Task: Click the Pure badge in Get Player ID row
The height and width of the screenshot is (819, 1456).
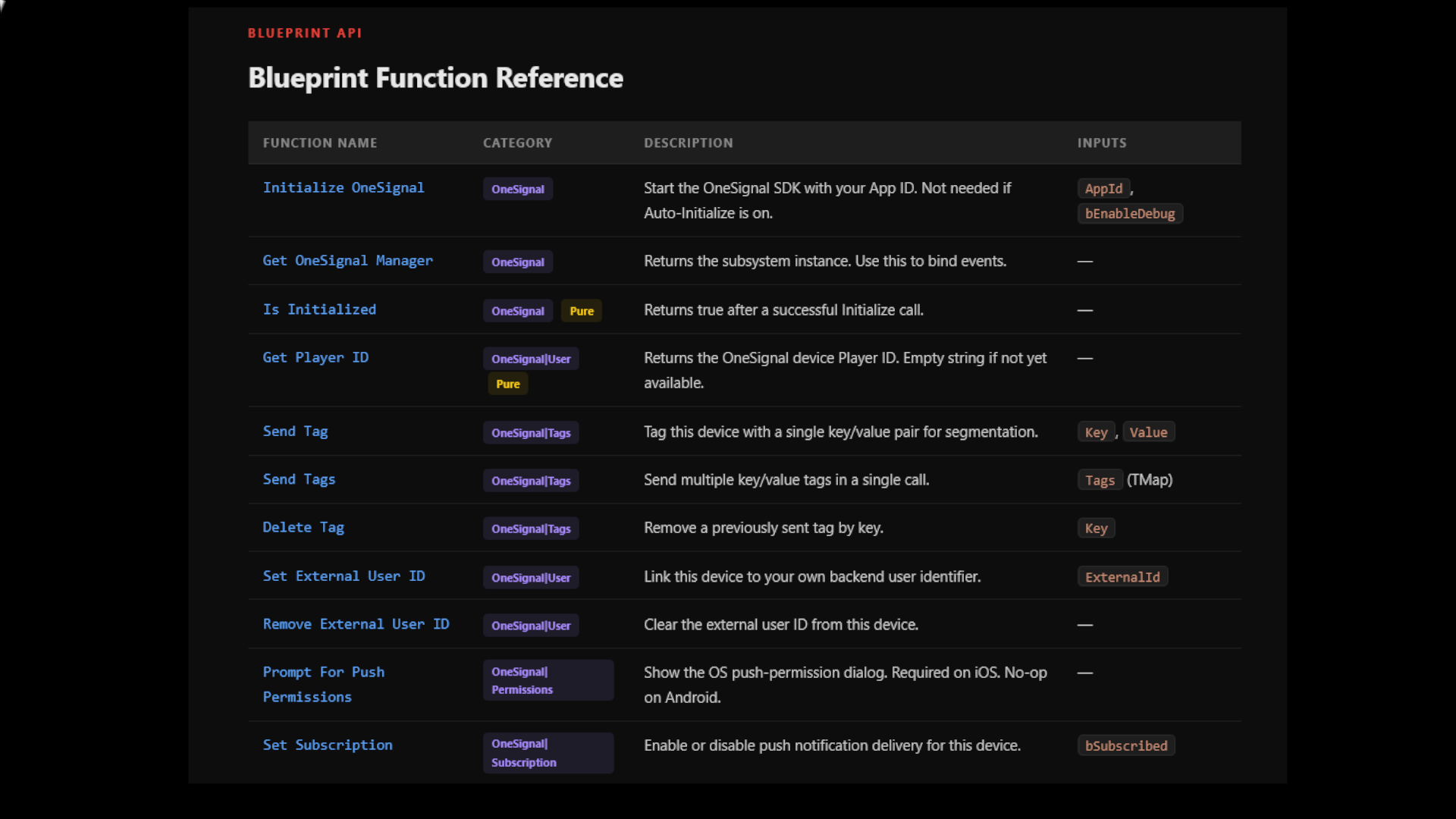Action: (x=508, y=384)
